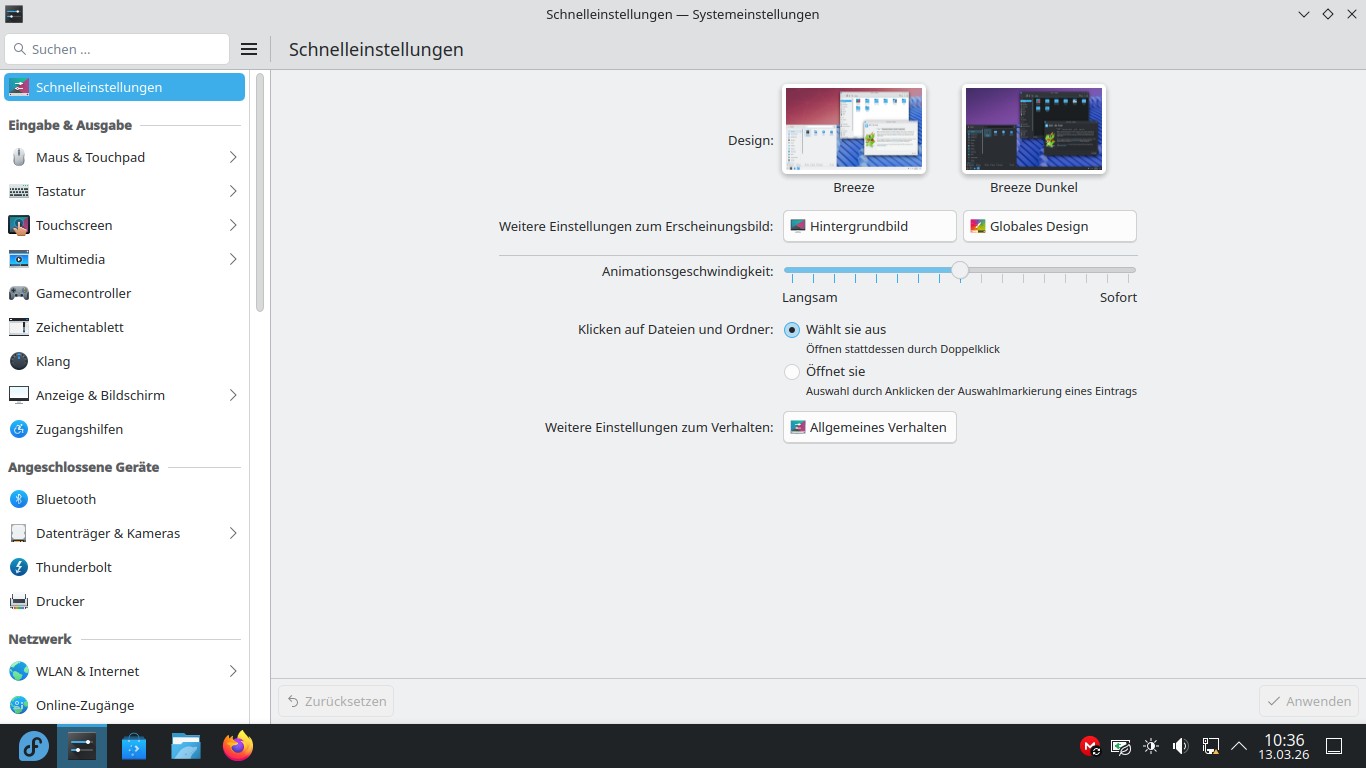Open WLAN & Internet settings
Image resolution: width=1366 pixels, height=768 pixels.
[124, 671]
